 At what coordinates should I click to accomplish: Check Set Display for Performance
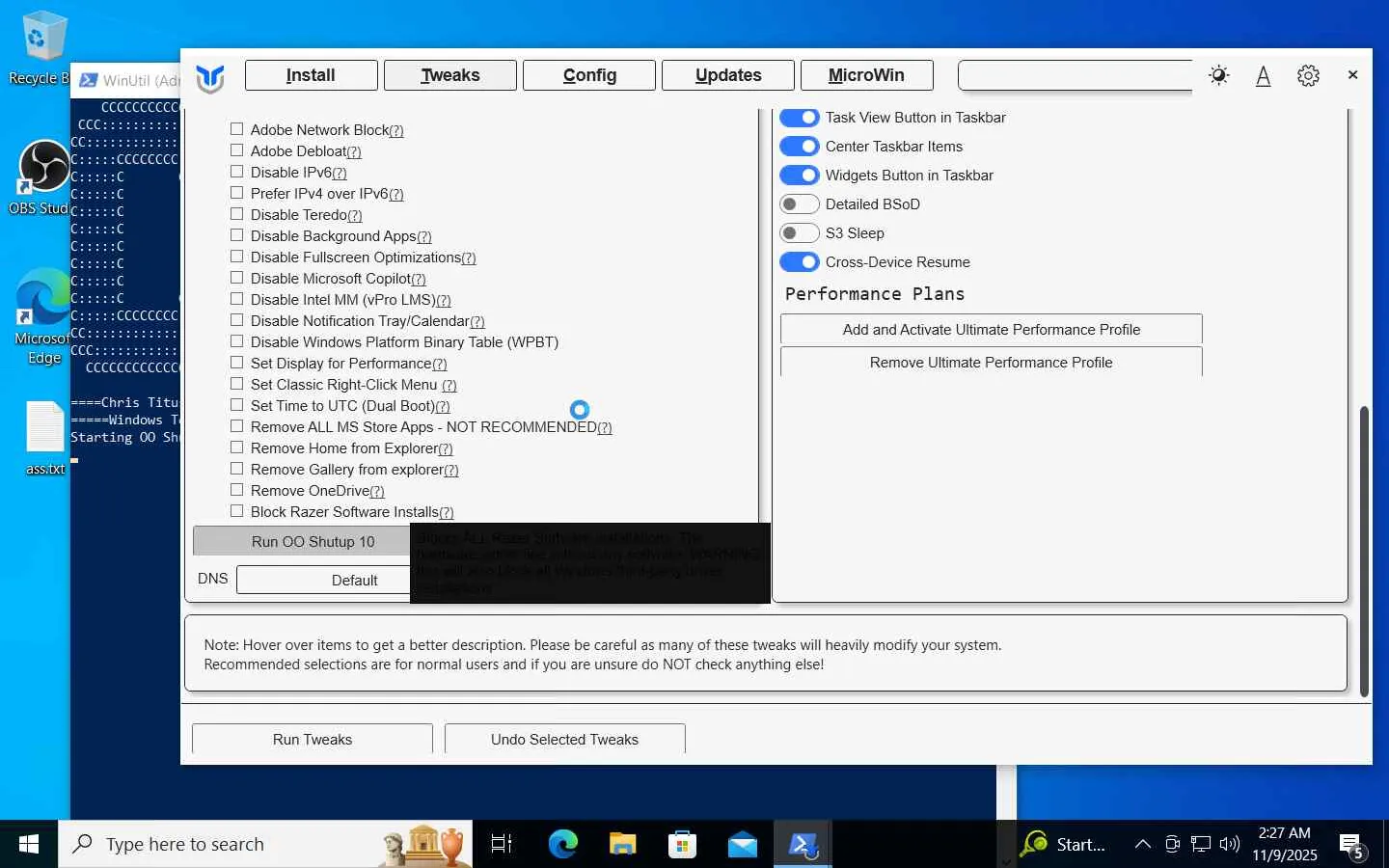point(236,362)
